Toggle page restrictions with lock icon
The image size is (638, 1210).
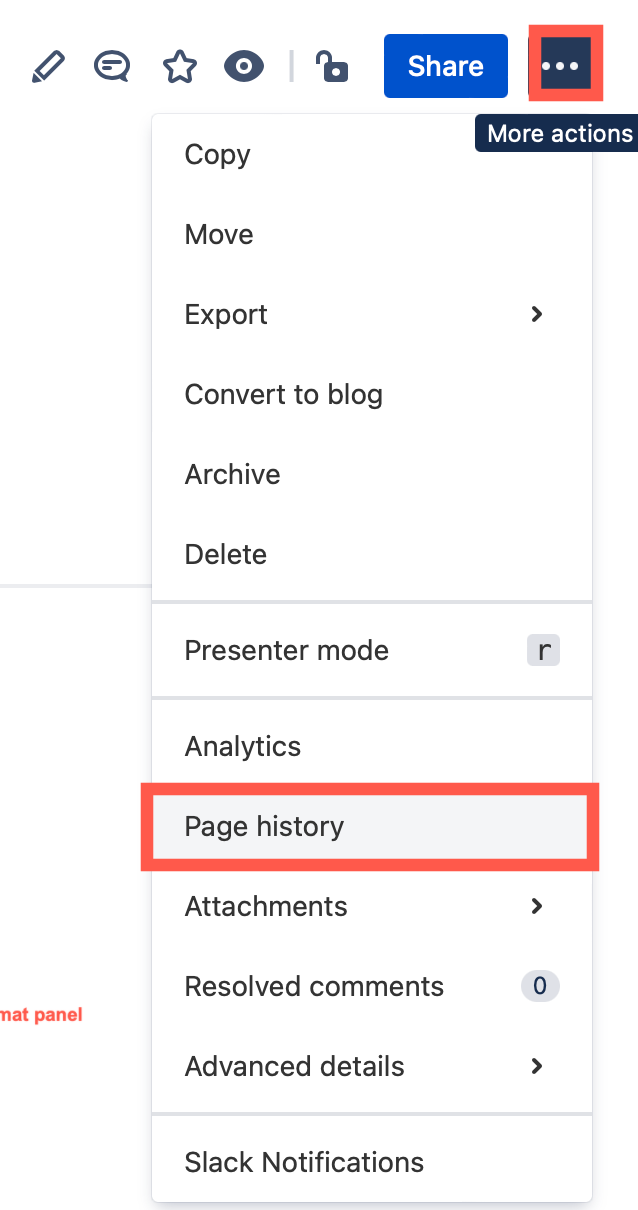331,66
